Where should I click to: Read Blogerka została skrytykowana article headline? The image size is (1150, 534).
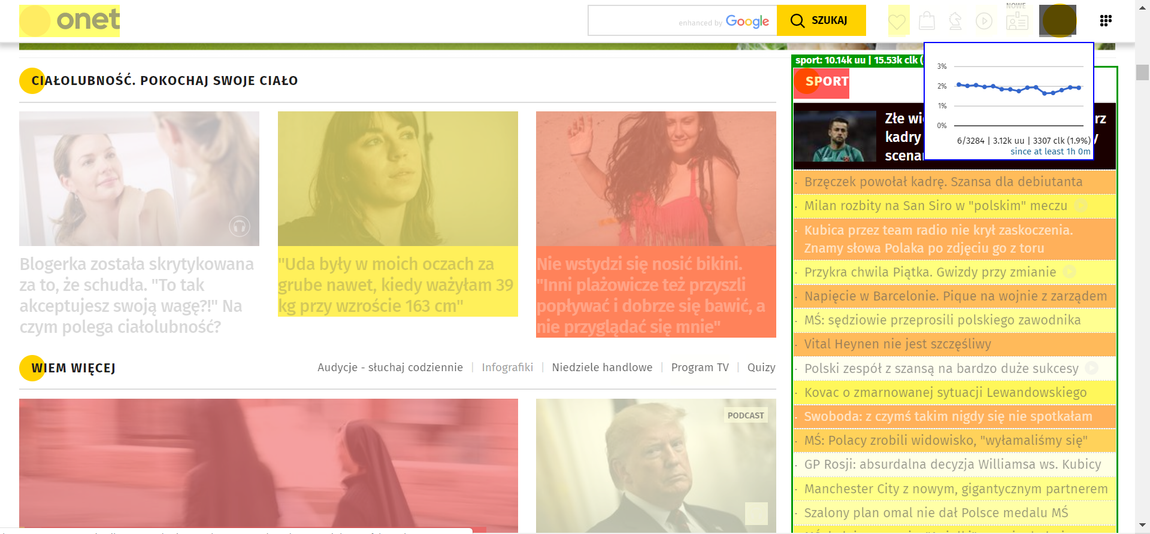[x=137, y=295]
